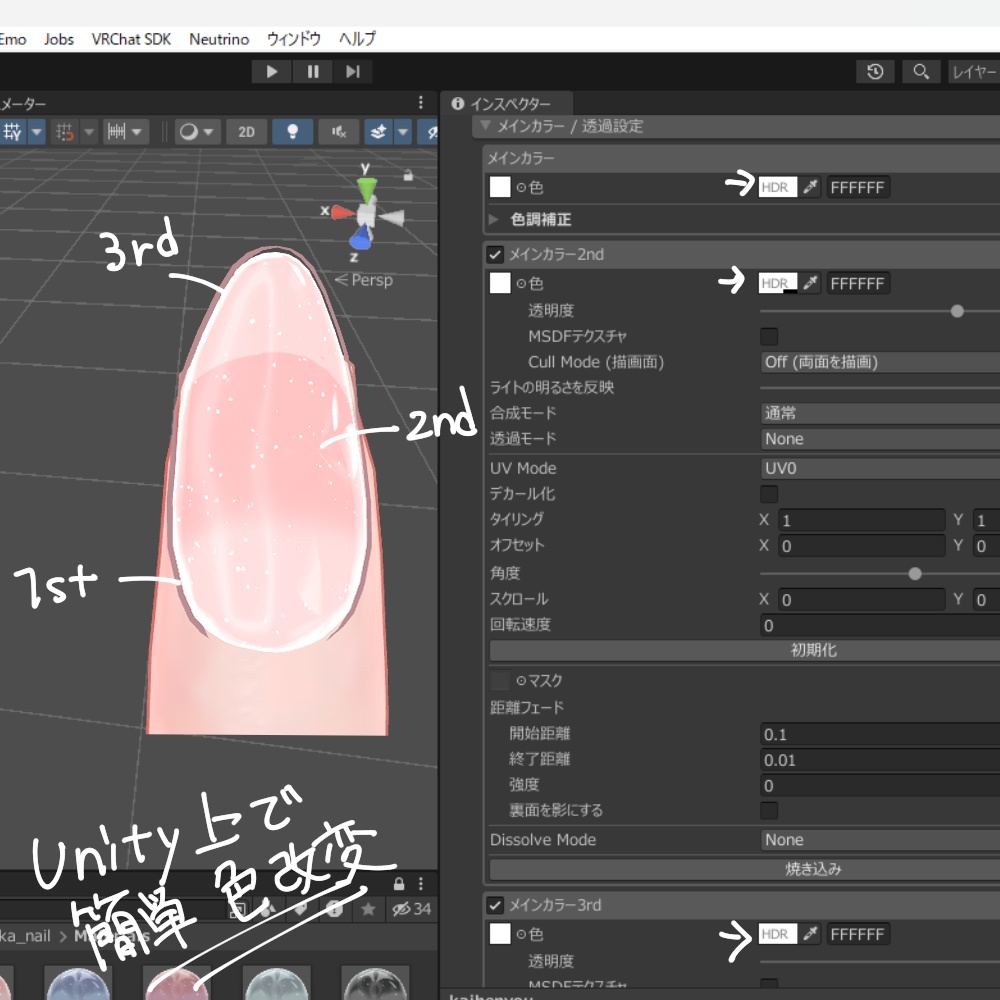The width and height of the screenshot is (1000, 1000).
Task: Click the メインカラー hex FFFFFF field
Action: pyautogui.click(x=857, y=188)
